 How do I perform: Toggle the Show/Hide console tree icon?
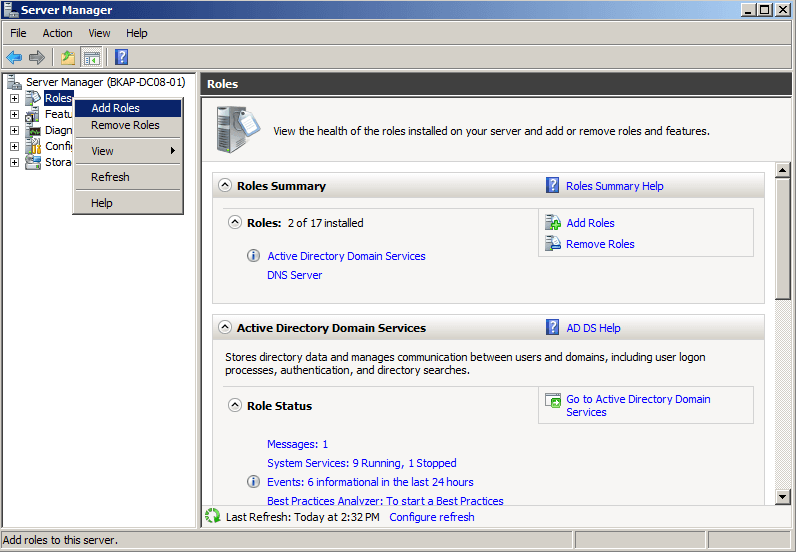click(x=92, y=57)
